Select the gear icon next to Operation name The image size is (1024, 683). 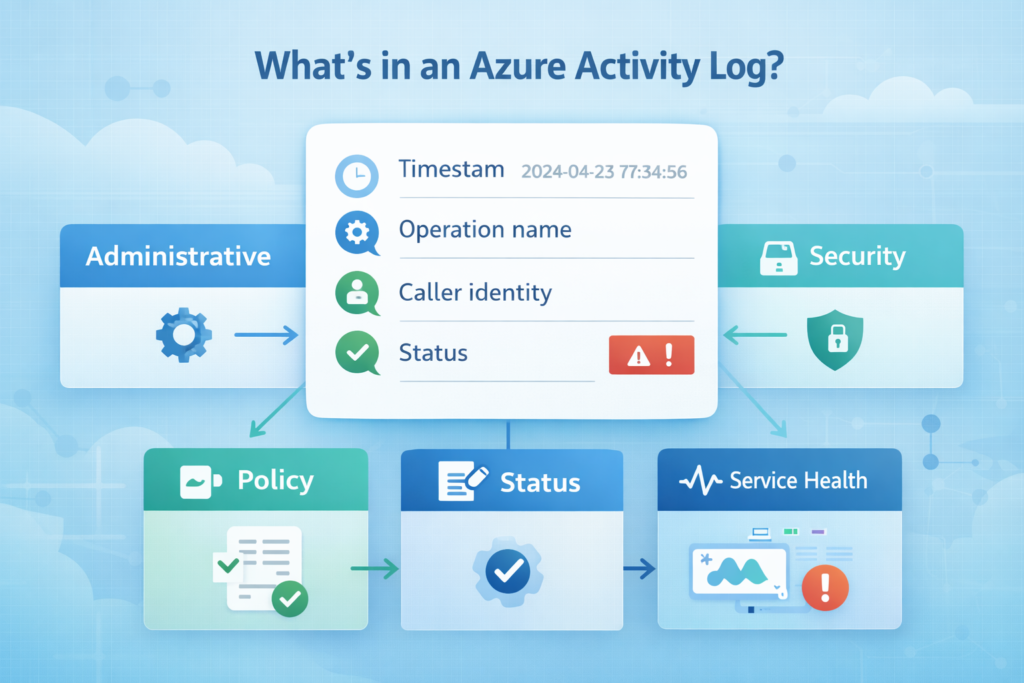[357, 232]
